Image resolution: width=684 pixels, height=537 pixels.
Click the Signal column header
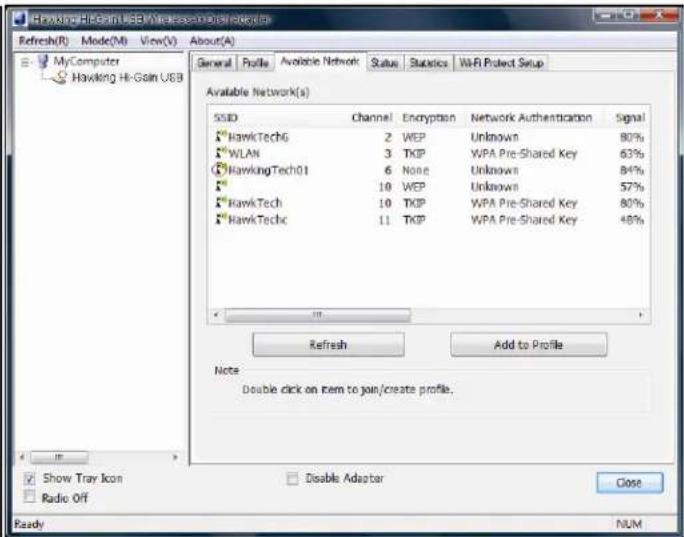(630, 118)
